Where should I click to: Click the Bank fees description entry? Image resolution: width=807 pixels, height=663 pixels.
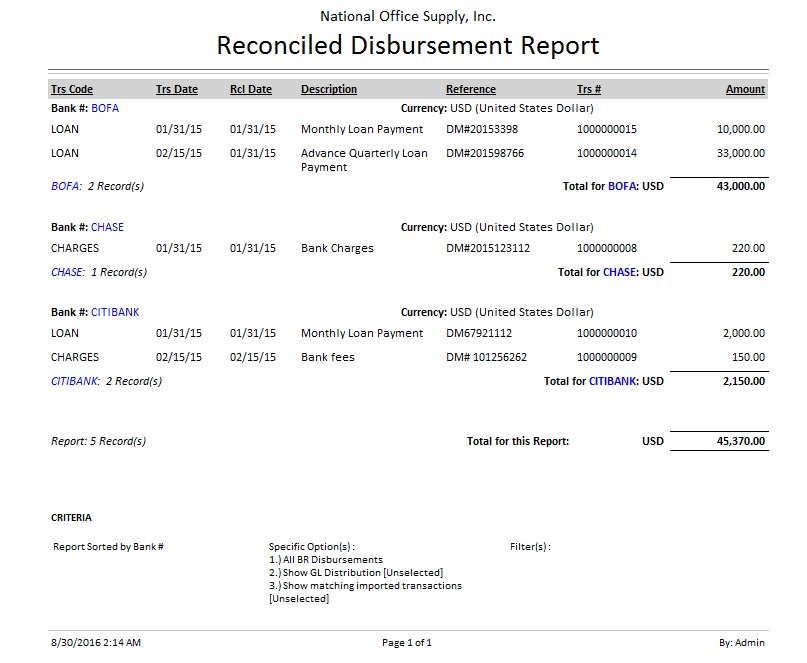click(328, 357)
